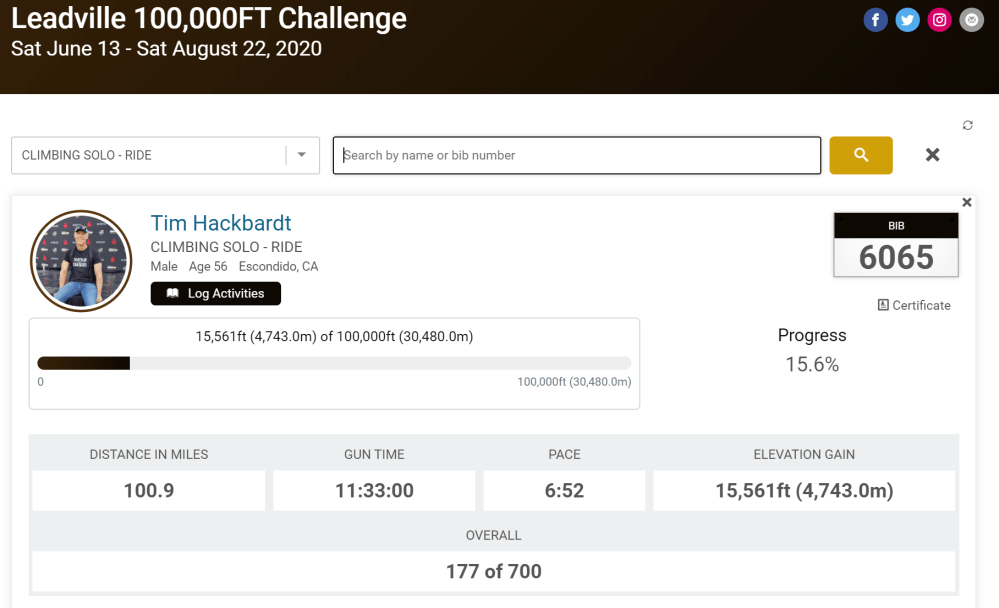
Task: Open the Facebook share icon
Action: click(x=876, y=20)
